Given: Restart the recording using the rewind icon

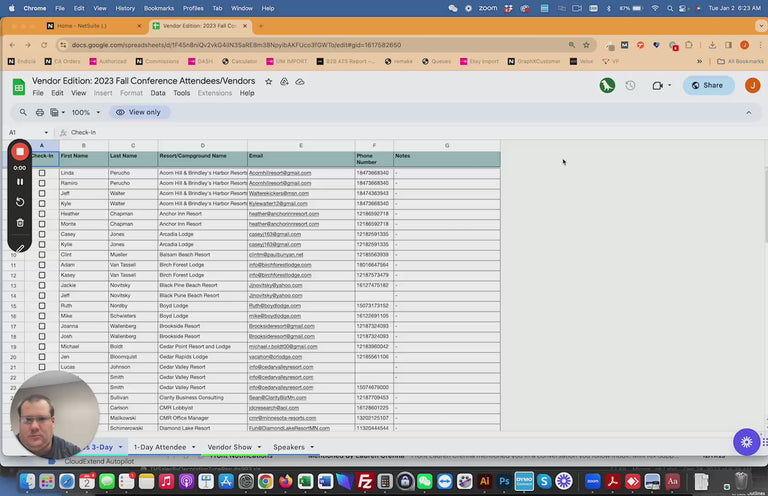Looking at the screenshot, I should pyautogui.click(x=20, y=202).
